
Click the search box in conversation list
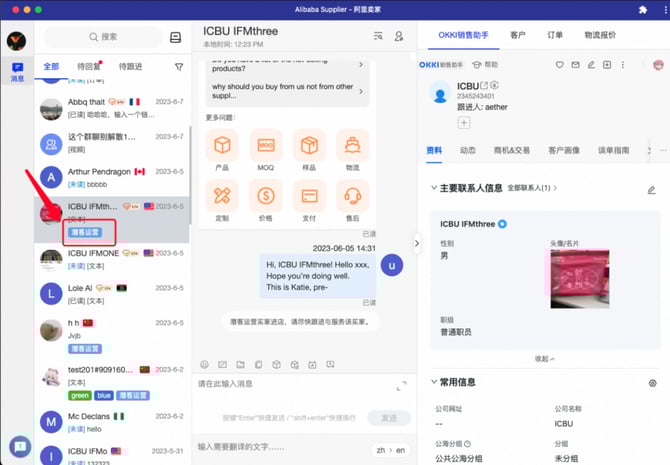pyautogui.click(x=103, y=37)
